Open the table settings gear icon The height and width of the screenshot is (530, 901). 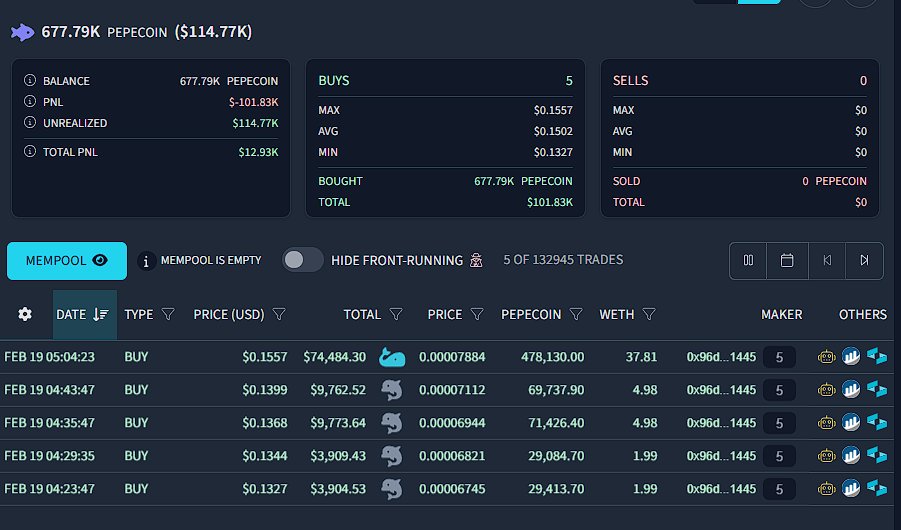click(x=25, y=314)
